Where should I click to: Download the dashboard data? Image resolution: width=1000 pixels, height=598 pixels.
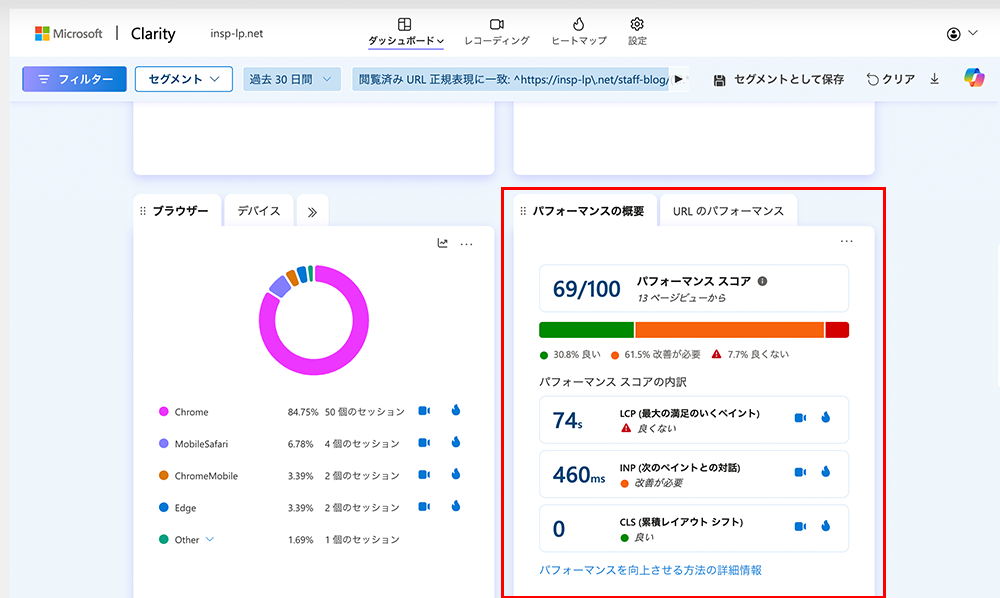tap(934, 79)
